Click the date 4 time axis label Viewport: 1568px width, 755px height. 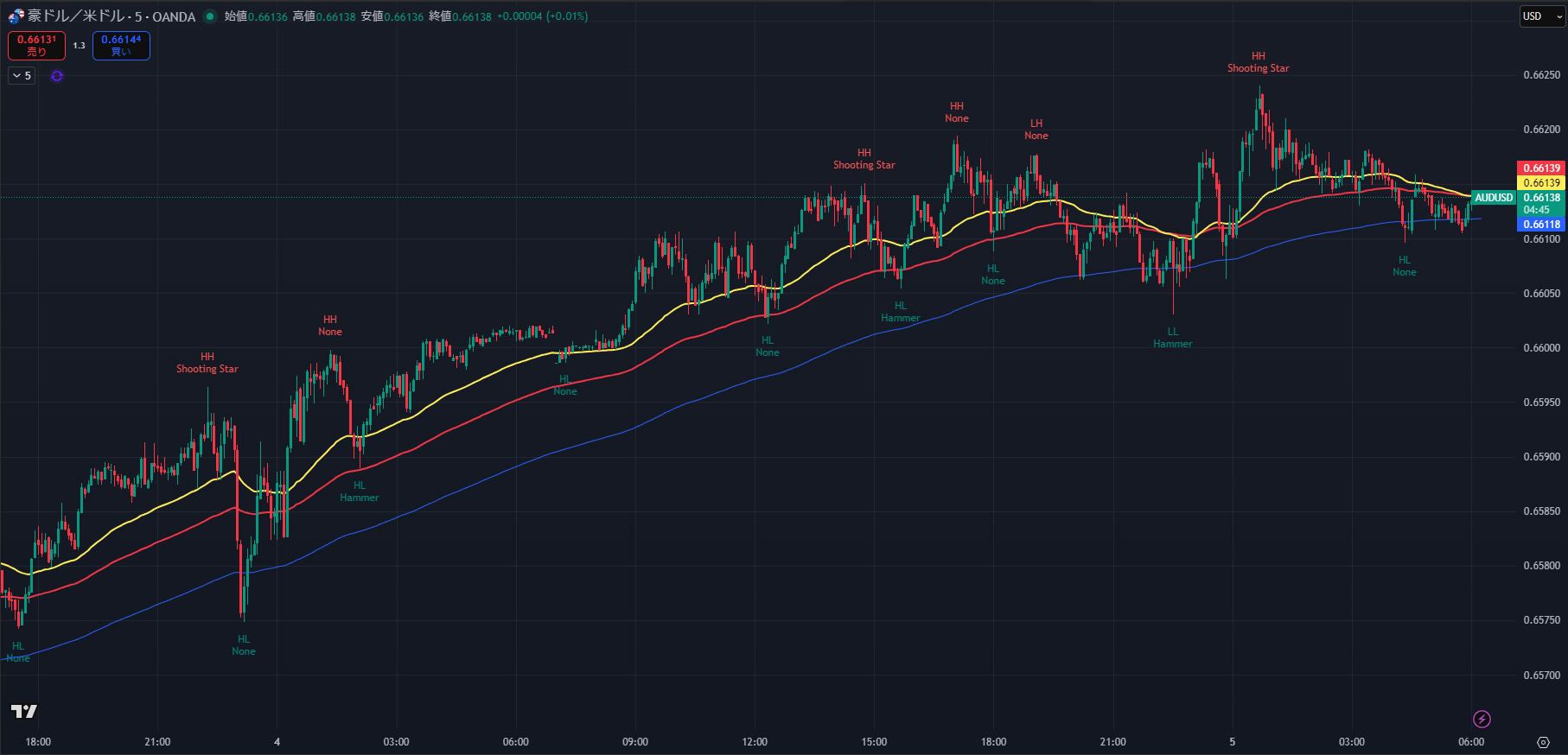277,742
